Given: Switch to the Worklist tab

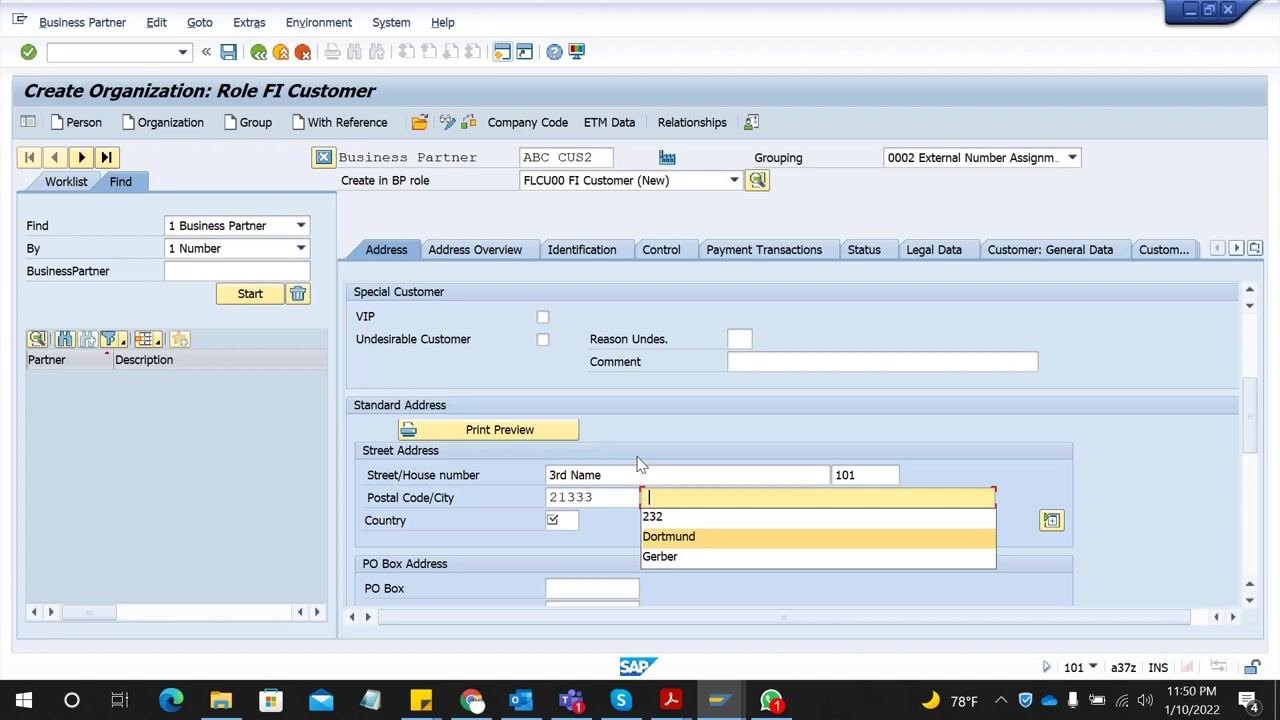Looking at the screenshot, I should click(x=66, y=181).
